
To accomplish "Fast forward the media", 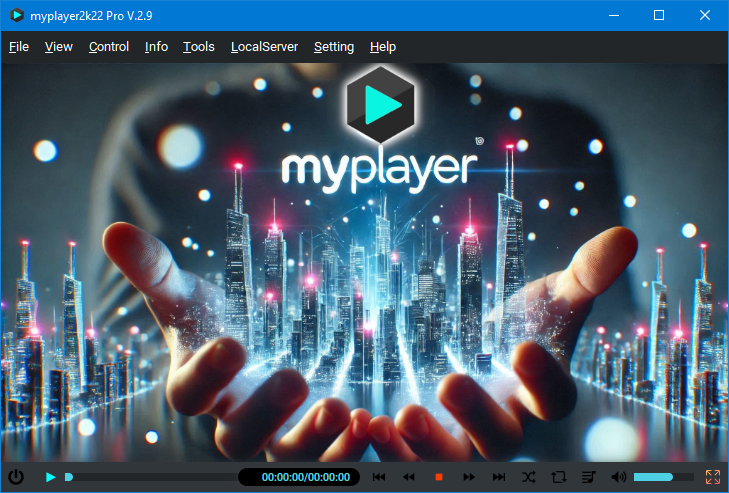I will tap(468, 477).
